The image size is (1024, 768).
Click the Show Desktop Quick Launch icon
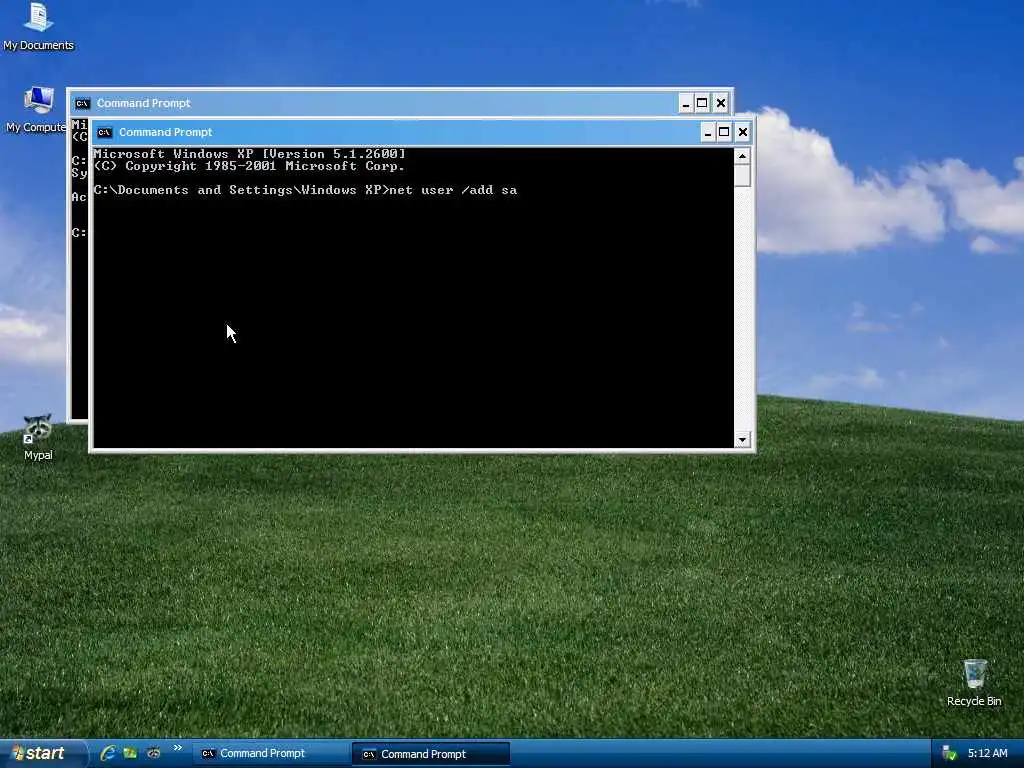(x=130, y=753)
